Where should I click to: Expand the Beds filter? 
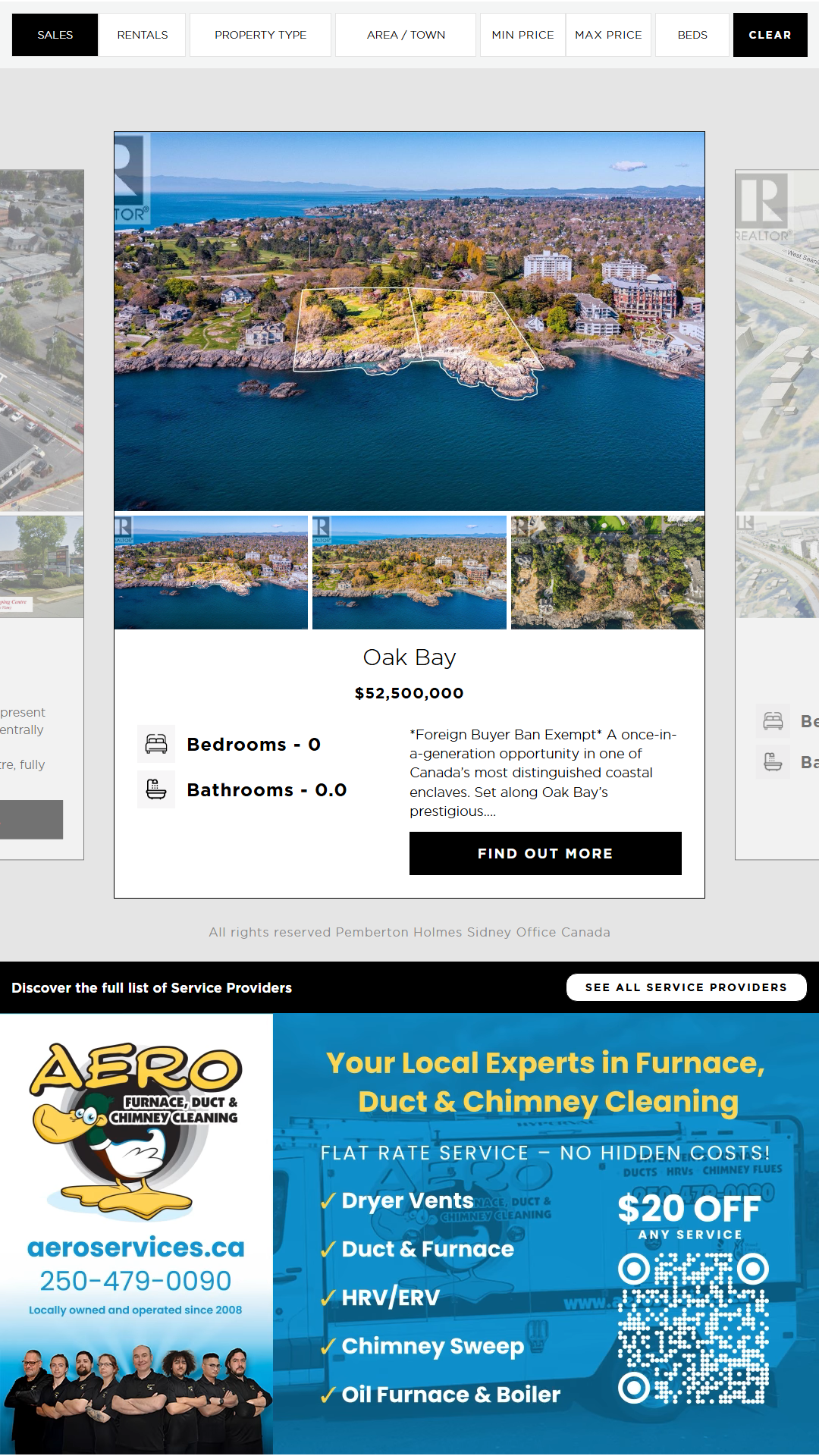coord(692,35)
